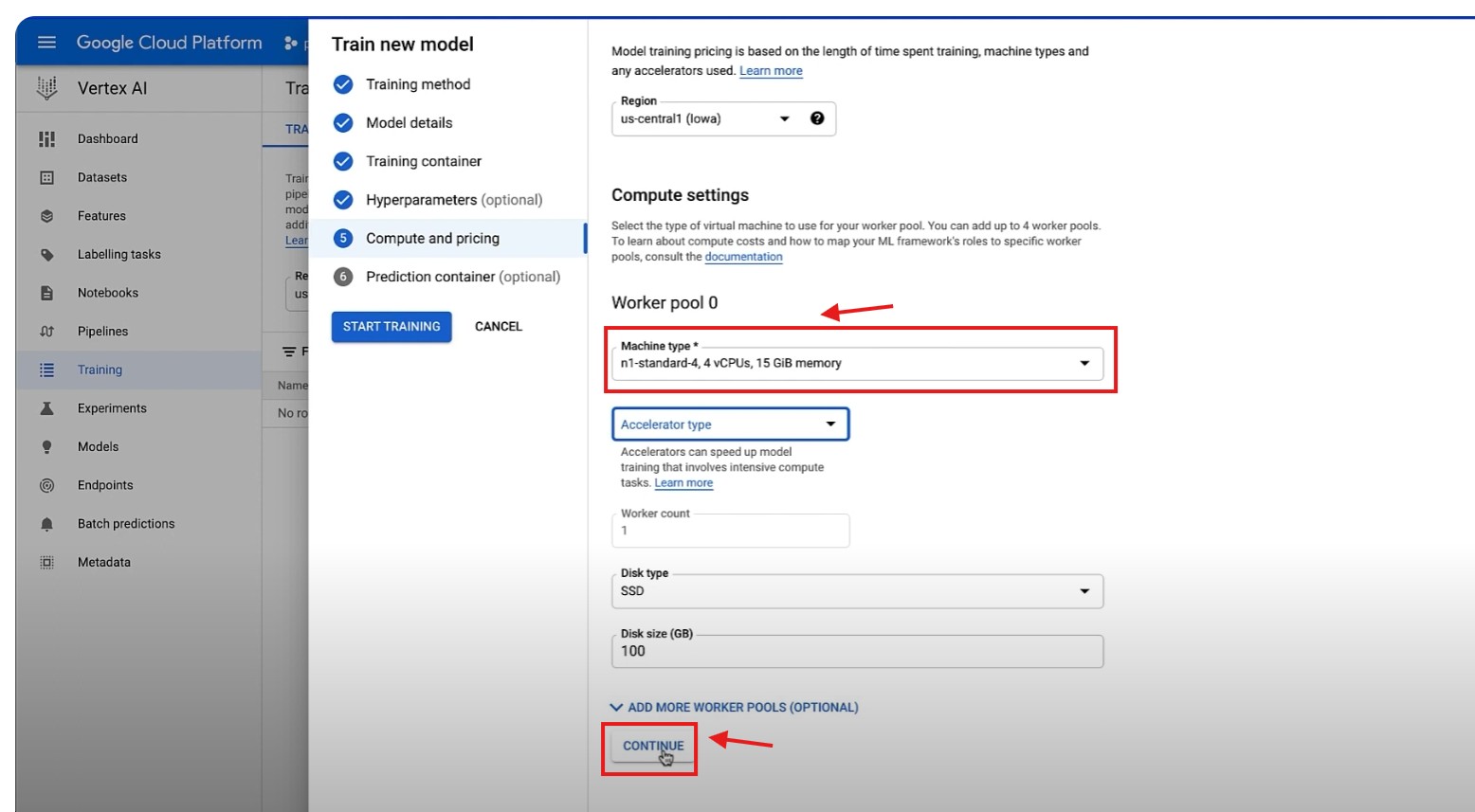Open the hamburger navigation menu
1475x812 pixels.
tap(46, 43)
